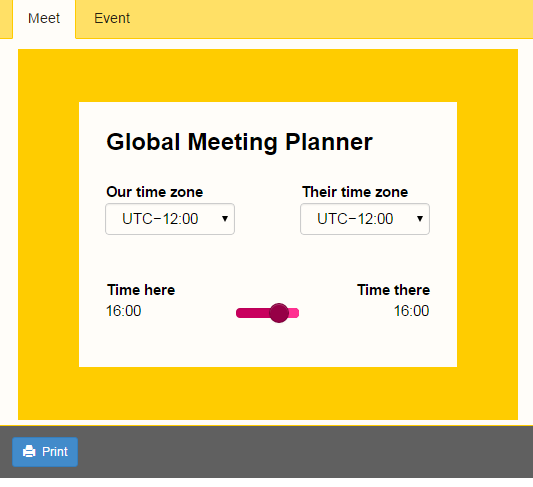Open the Our time zone dropdown arrow
The height and width of the screenshot is (487, 533).
click(225, 219)
